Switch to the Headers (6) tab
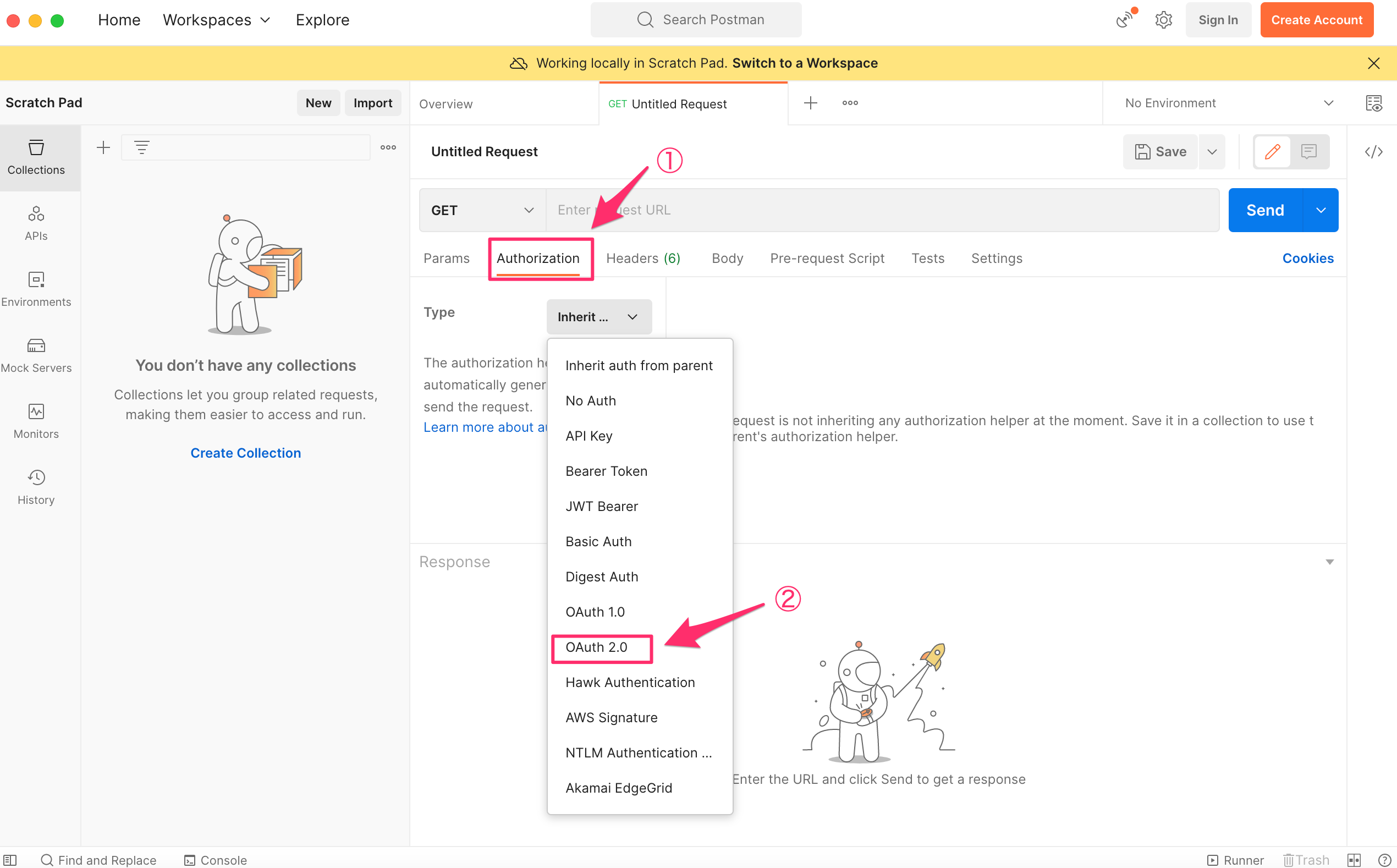 tap(643, 259)
